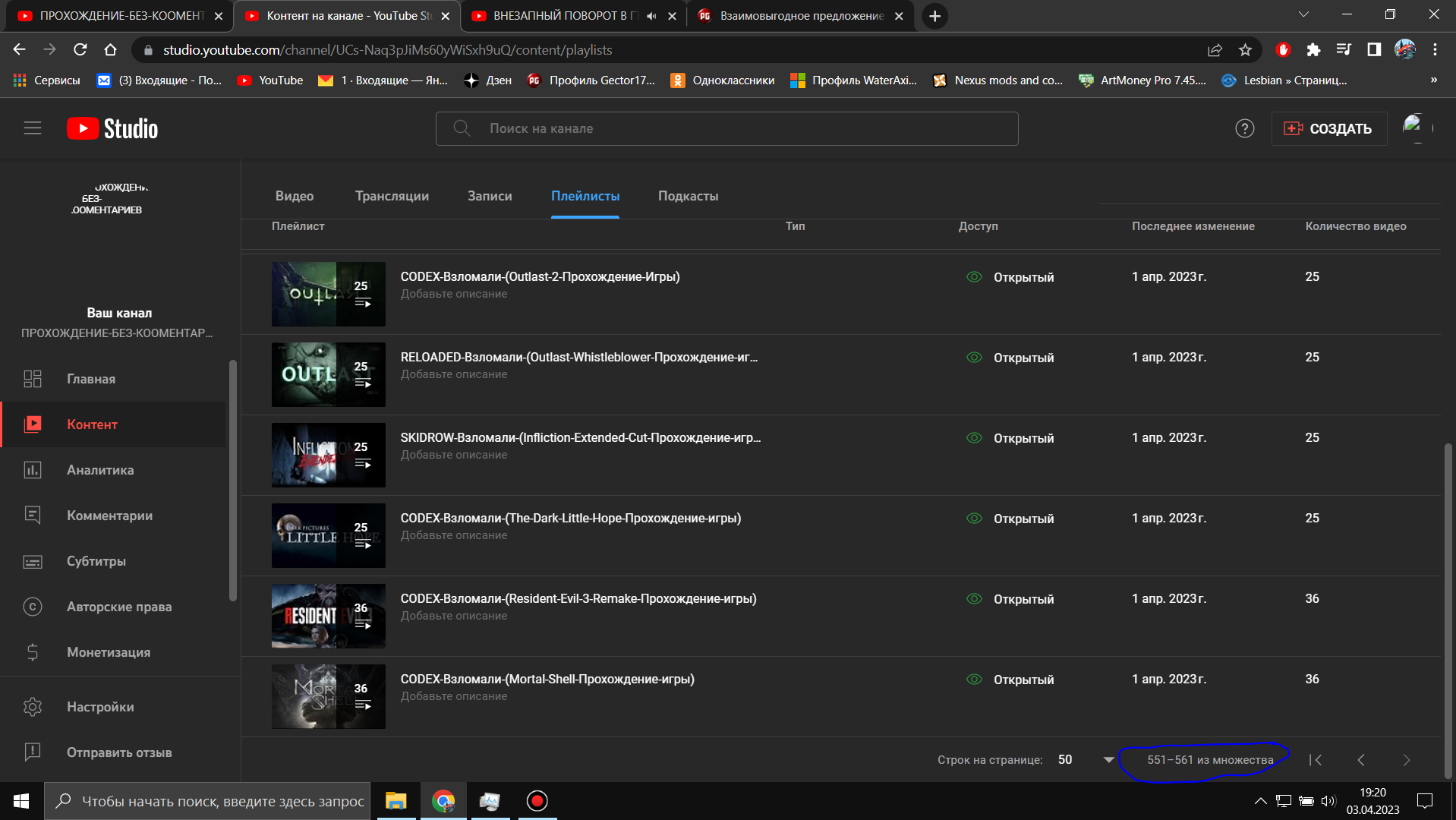Open the Комментарии section in the sidebar
Image resolution: width=1456 pixels, height=820 pixels.
109,516
